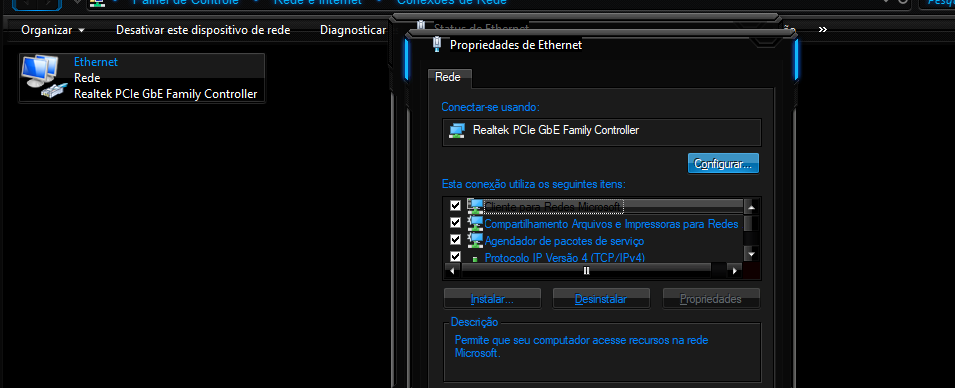
Task: Click the 'Esta conexão utiliza os seguintes itens' label
Action: coord(534,184)
